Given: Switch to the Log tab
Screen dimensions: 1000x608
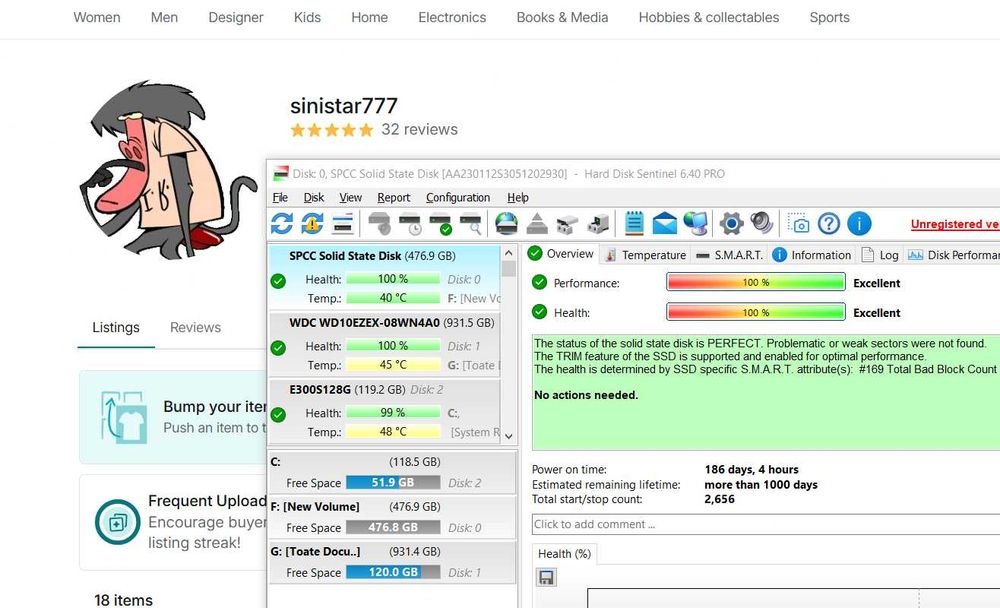Looking at the screenshot, I should click(880, 255).
